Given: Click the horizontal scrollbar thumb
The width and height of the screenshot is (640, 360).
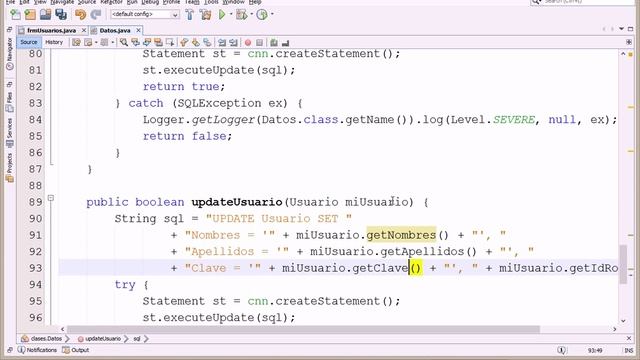Looking at the screenshot, I should pyautogui.click(x=303, y=329).
